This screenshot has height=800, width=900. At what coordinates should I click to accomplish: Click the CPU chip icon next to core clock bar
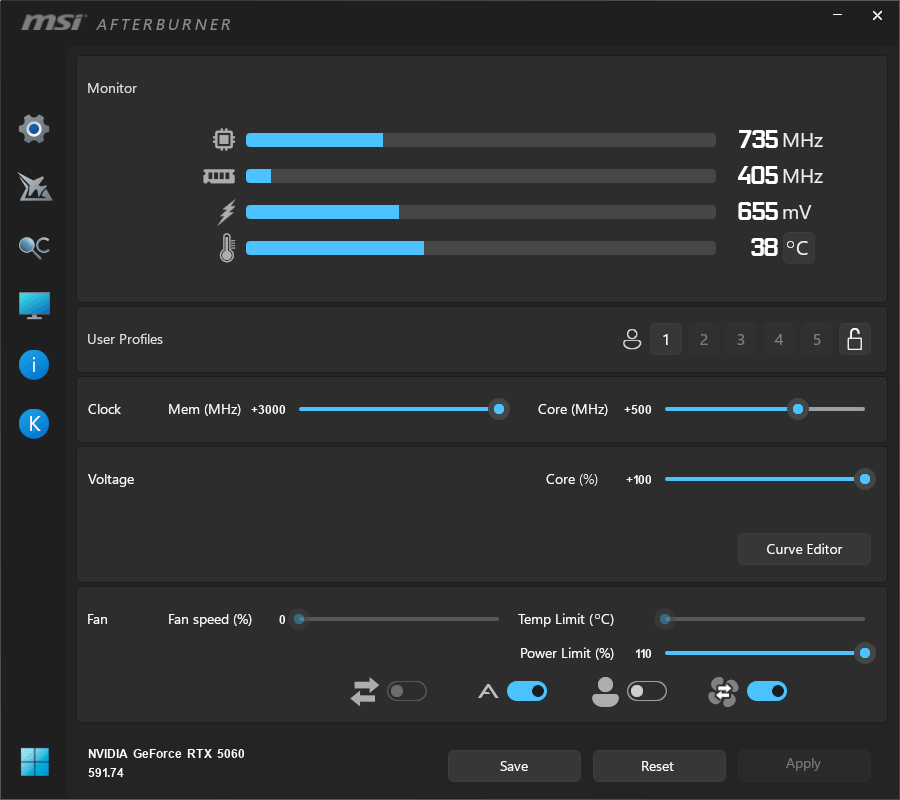[224, 139]
